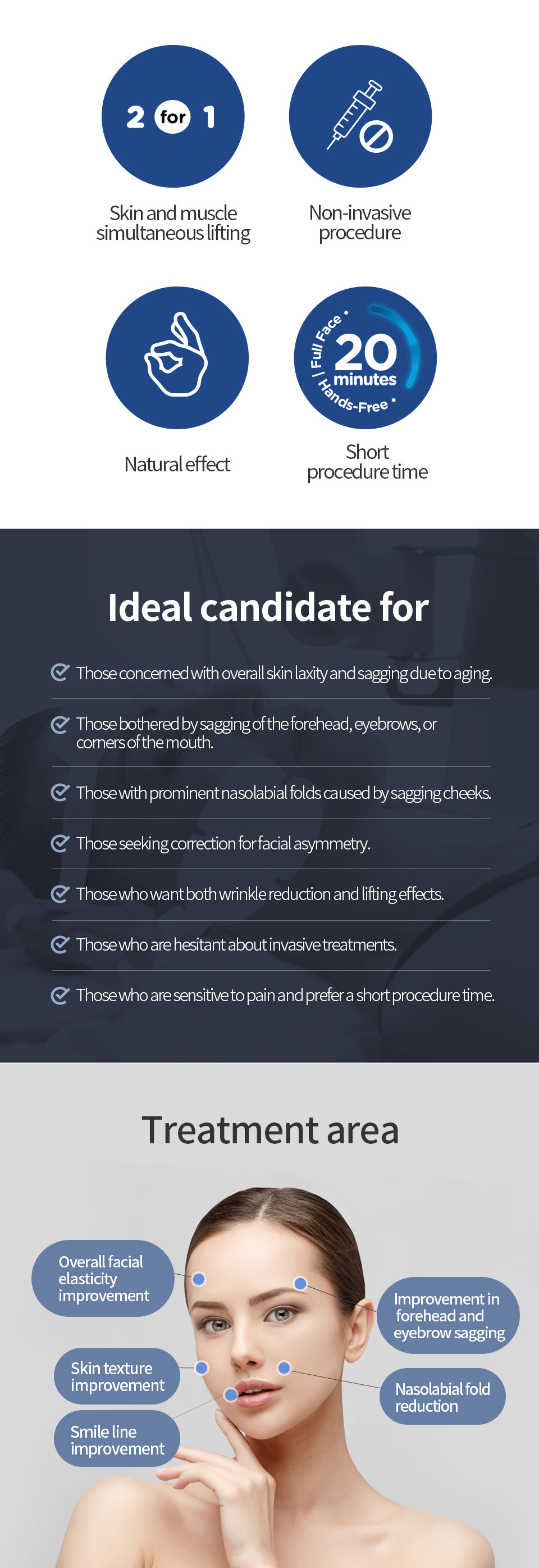Viewport: 539px width, 1568px height.
Task: Click the OK hand natural effect icon
Action: pyautogui.click(x=177, y=358)
